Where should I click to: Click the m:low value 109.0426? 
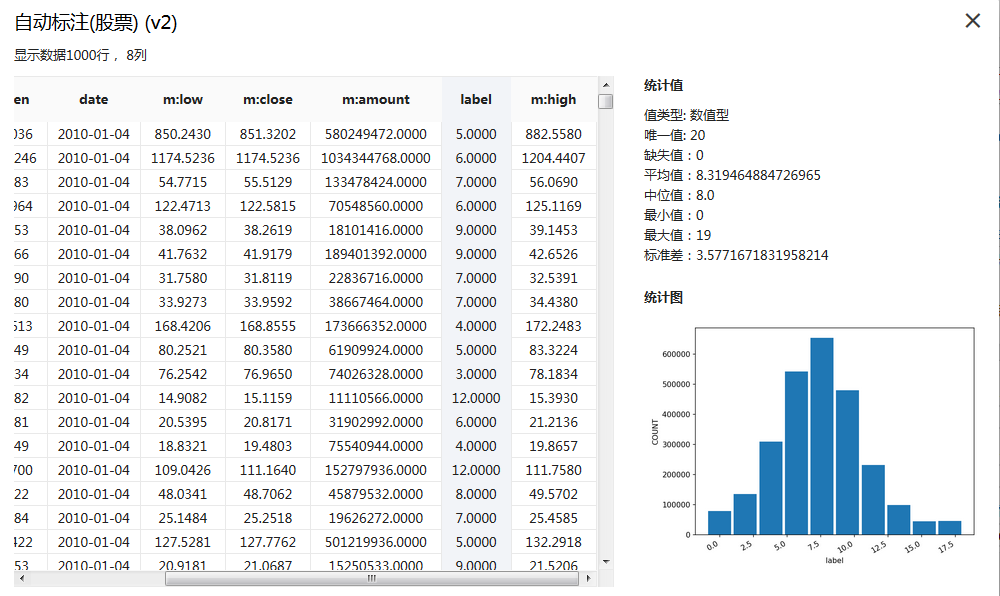click(x=182, y=470)
